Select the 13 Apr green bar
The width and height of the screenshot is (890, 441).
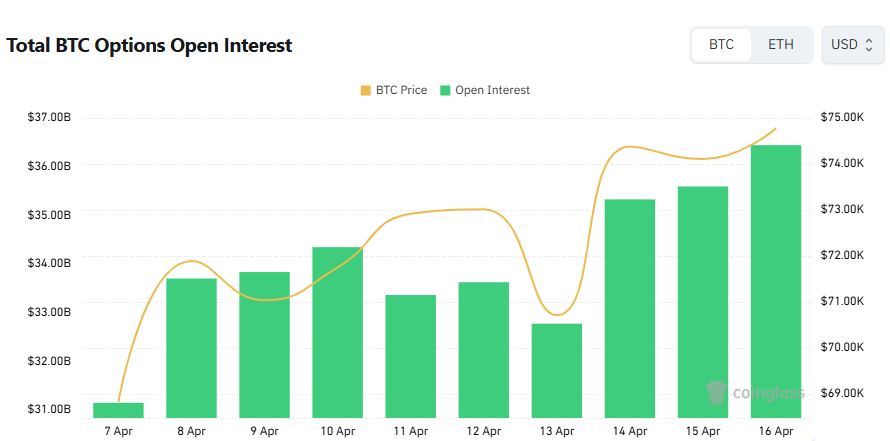tap(557, 370)
